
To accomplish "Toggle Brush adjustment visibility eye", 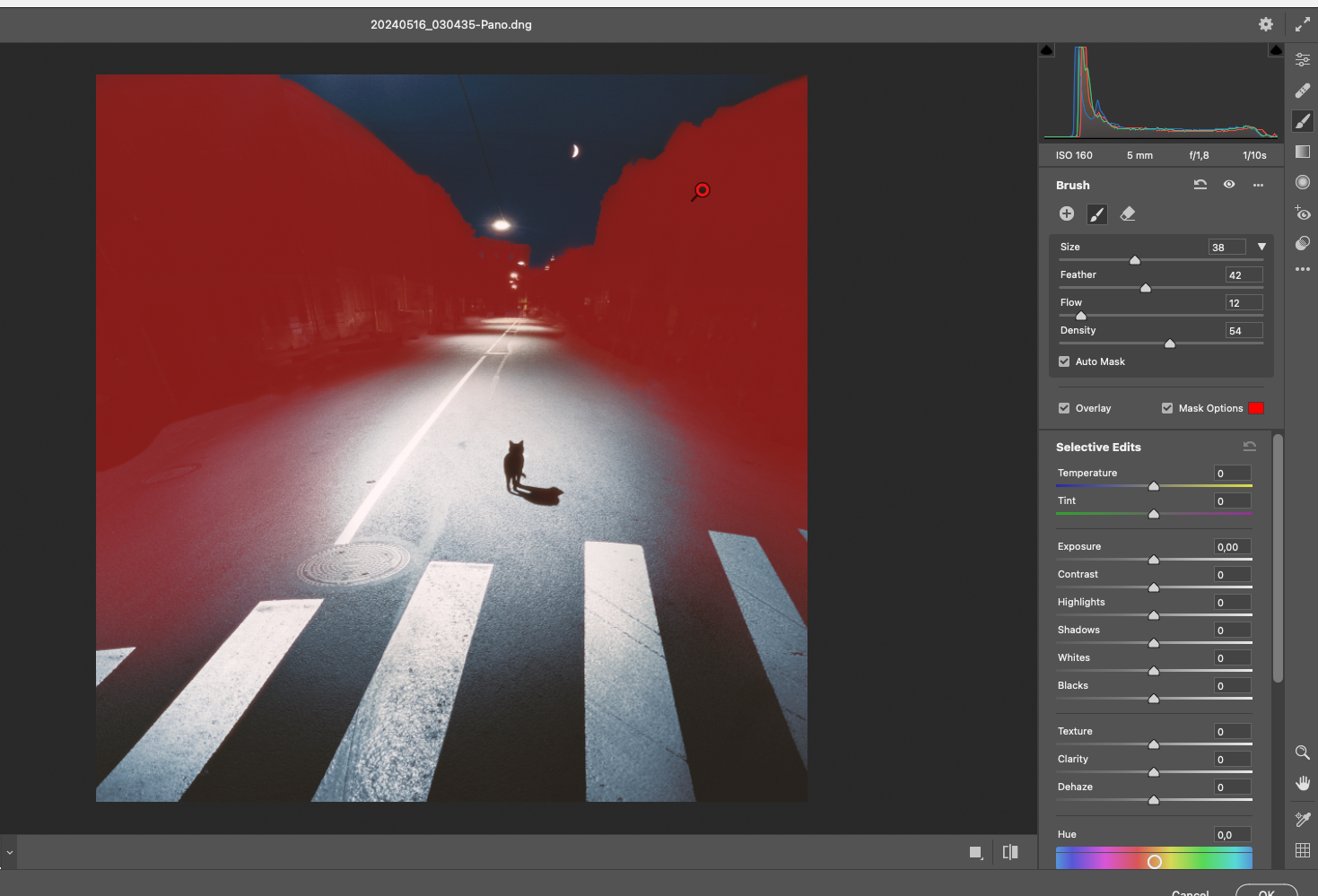I will pyautogui.click(x=1229, y=185).
